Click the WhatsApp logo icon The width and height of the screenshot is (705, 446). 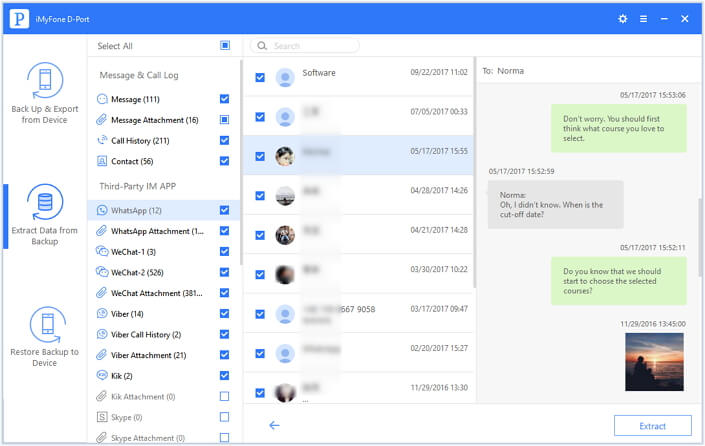click(x=102, y=210)
